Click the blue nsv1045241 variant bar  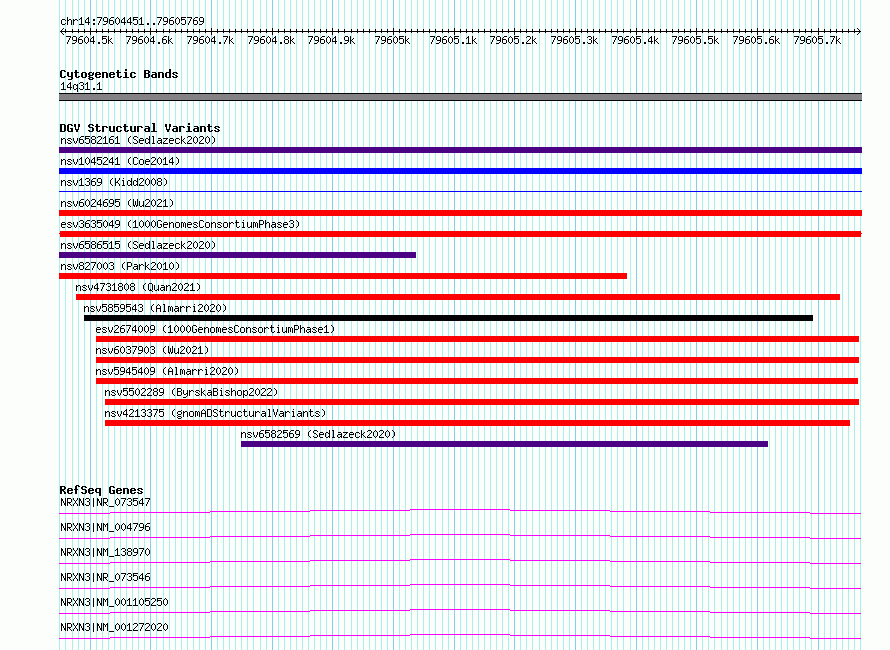460,171
